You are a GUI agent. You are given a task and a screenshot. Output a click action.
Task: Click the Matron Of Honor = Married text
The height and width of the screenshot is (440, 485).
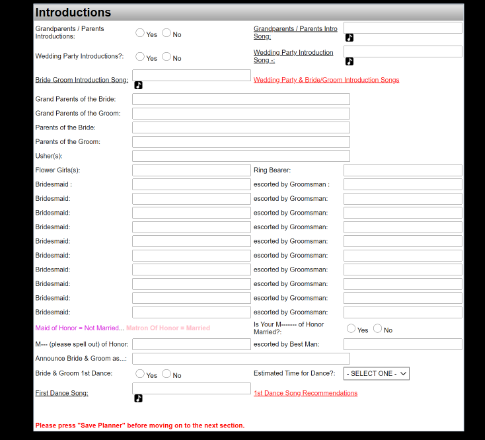(168, 328)
